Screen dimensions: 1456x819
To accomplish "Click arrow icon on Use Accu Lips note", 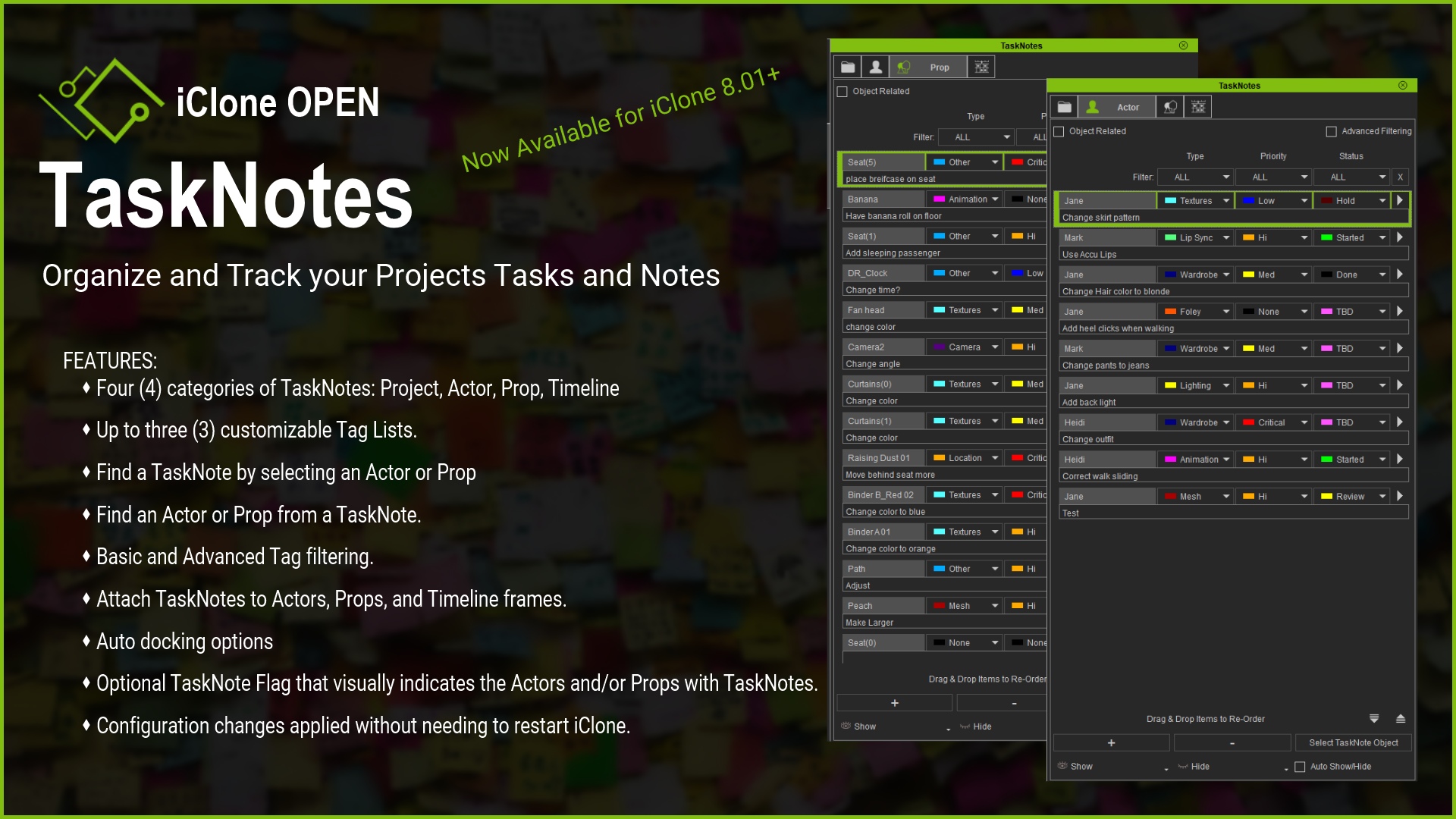I will [x=1400, y=237].
